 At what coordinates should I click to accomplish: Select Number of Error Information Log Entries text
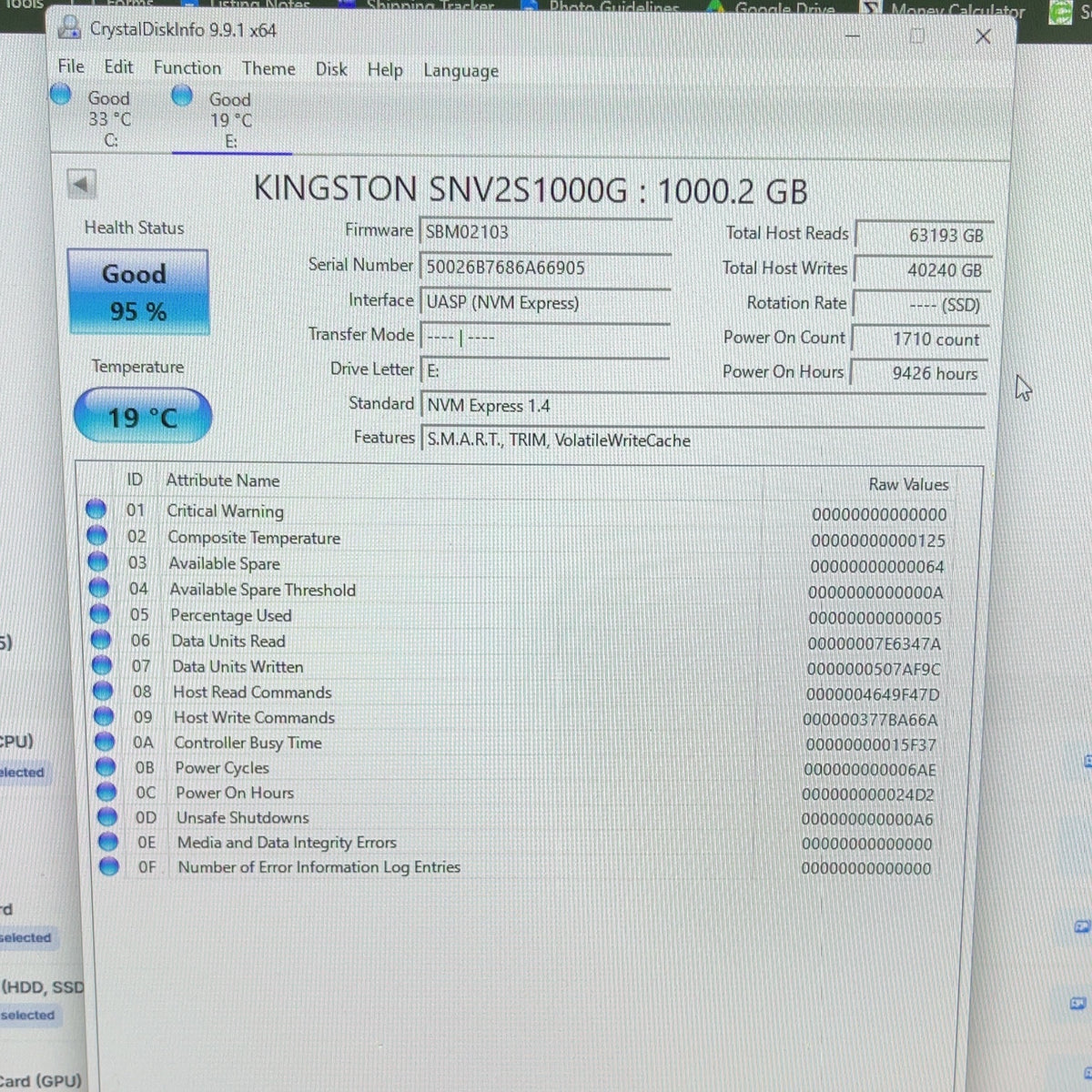tap(318, 867)
